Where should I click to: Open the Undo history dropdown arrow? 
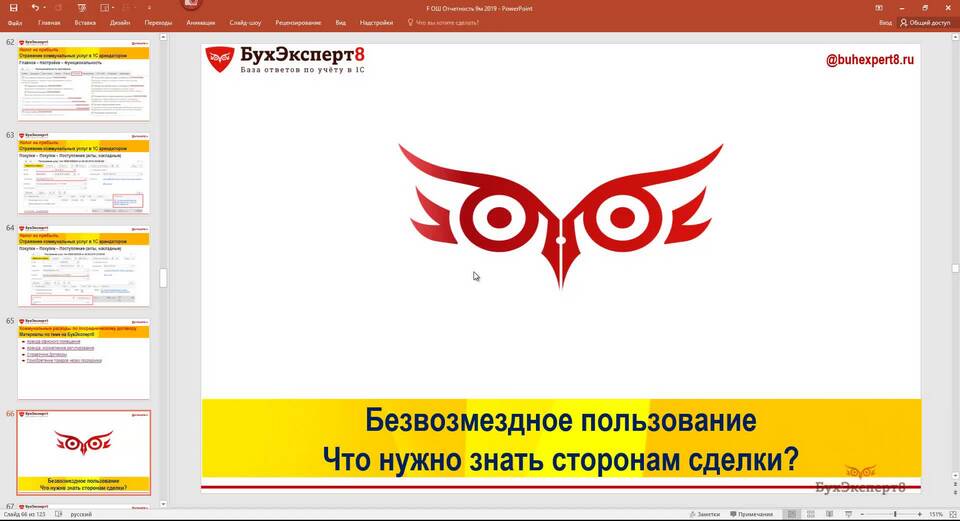[x=45, y=7]
